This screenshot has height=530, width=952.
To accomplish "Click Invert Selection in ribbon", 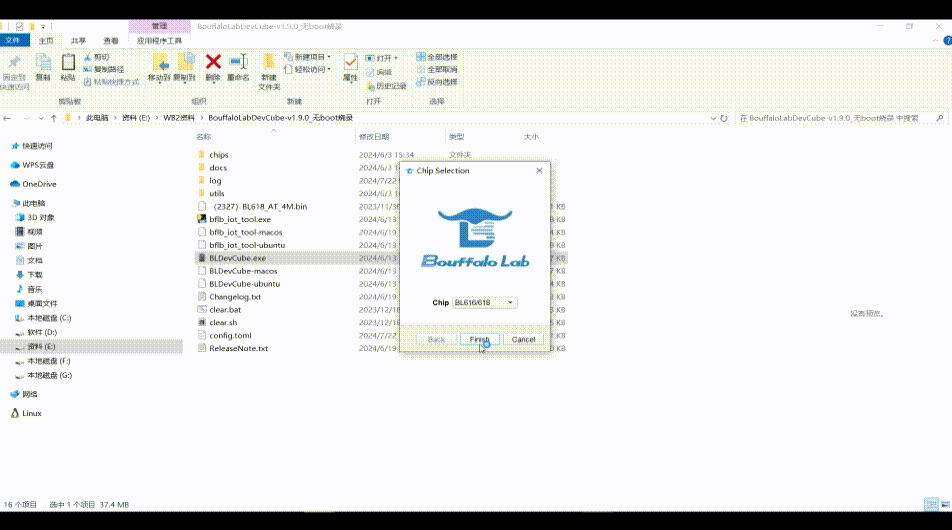I will (437, 81).
